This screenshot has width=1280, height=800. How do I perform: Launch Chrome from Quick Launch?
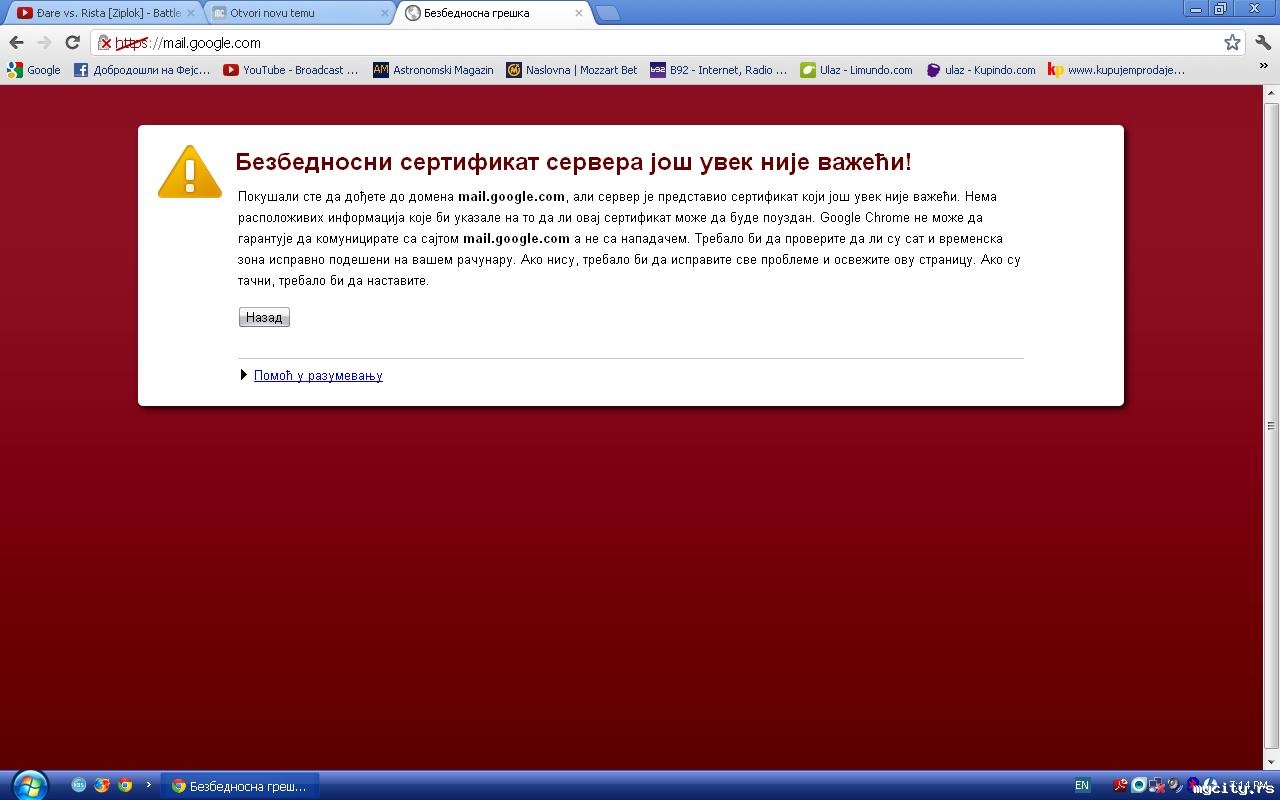tap(125, 785)
